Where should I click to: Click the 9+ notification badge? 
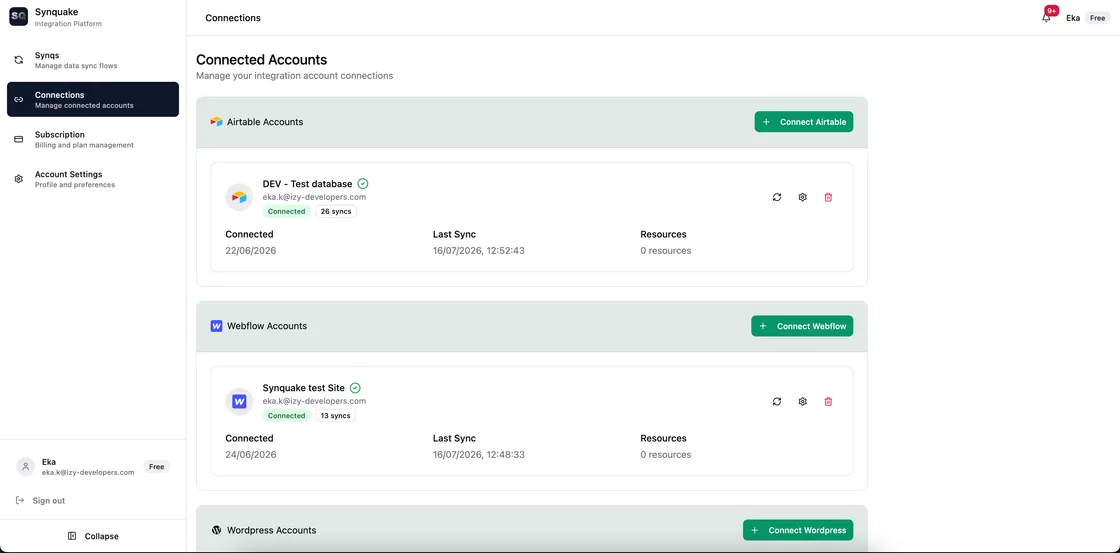pos(1051,11)
